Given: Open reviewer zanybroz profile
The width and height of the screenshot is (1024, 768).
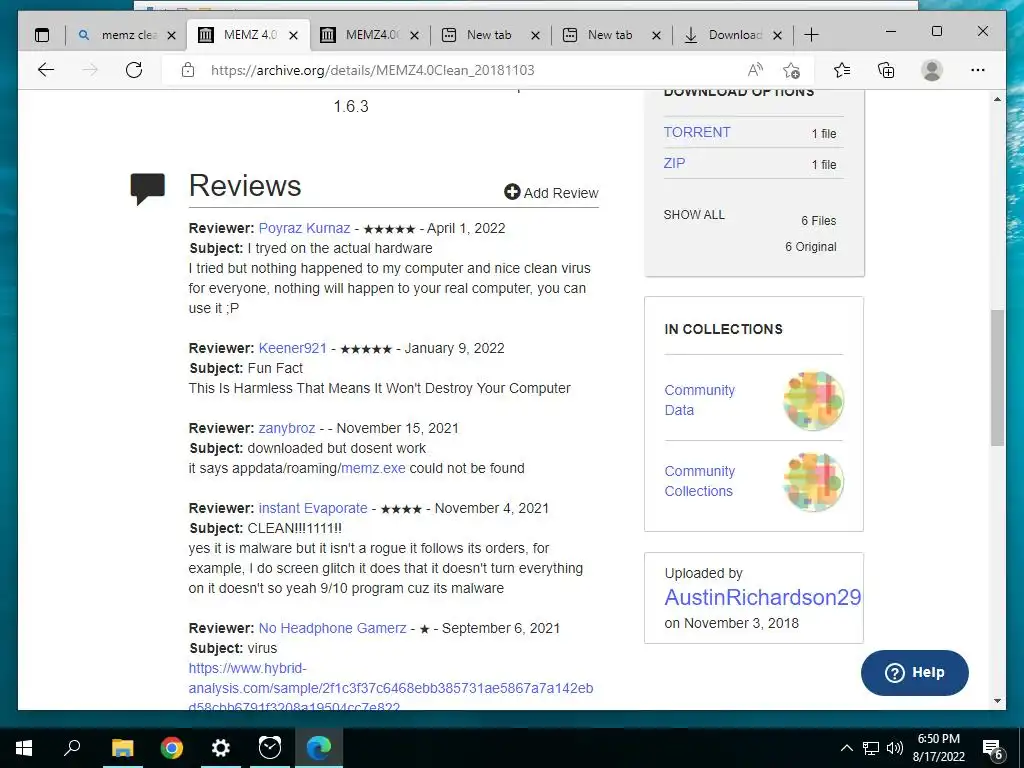Looking at the screenshot, I should (287, 428).
